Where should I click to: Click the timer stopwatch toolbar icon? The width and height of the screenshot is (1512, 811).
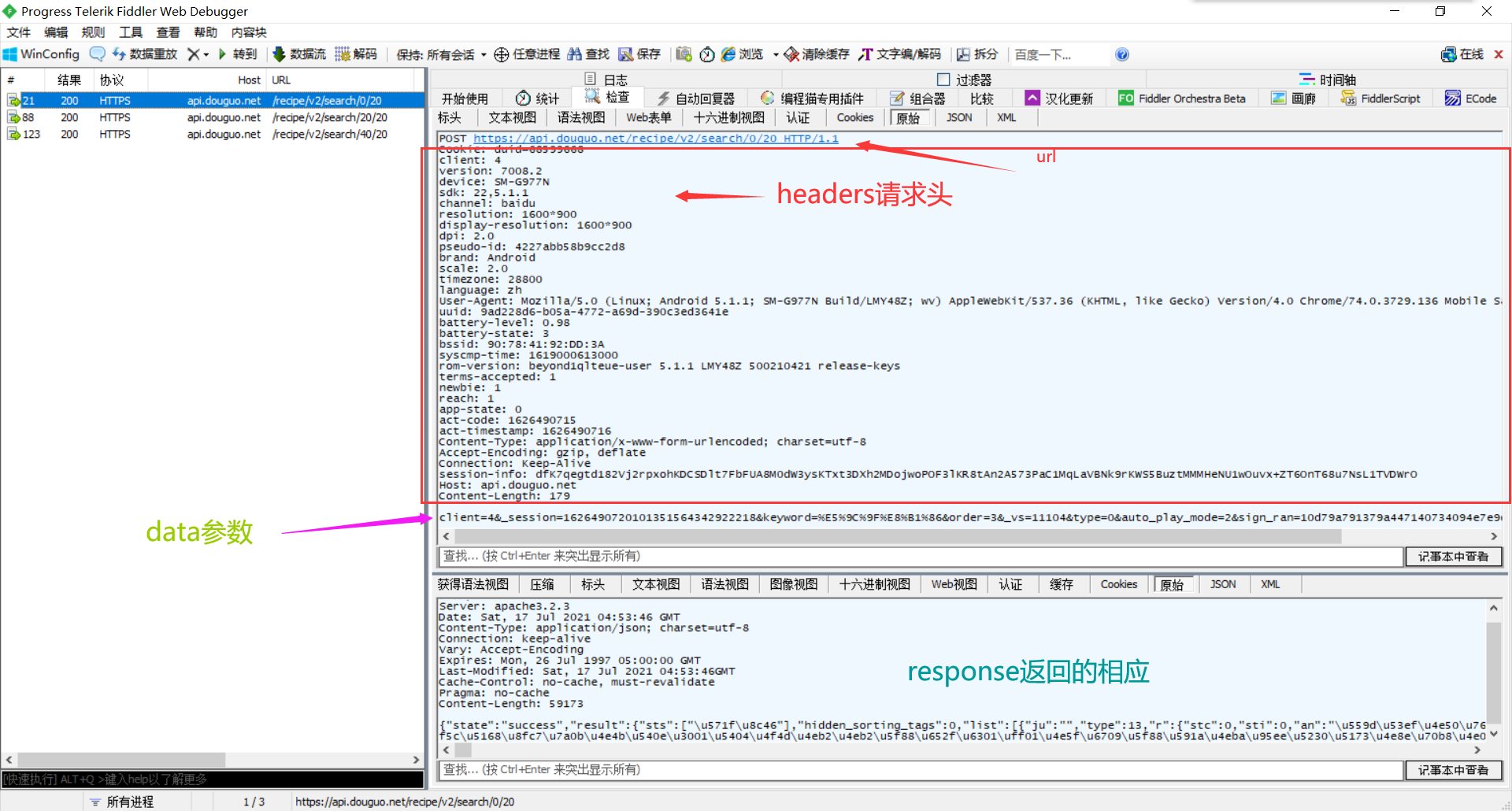pyautogui.click(x=707, y=54)
